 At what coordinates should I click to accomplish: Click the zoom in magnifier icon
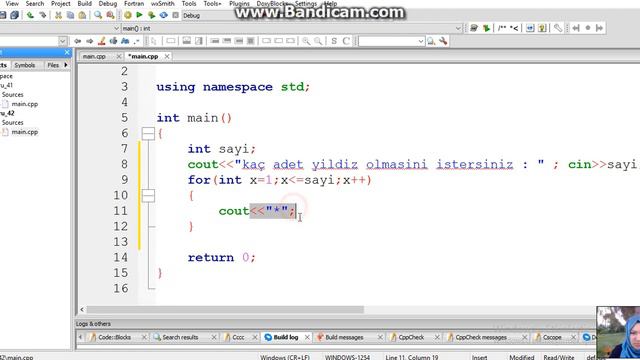click(x=306, y=41)
